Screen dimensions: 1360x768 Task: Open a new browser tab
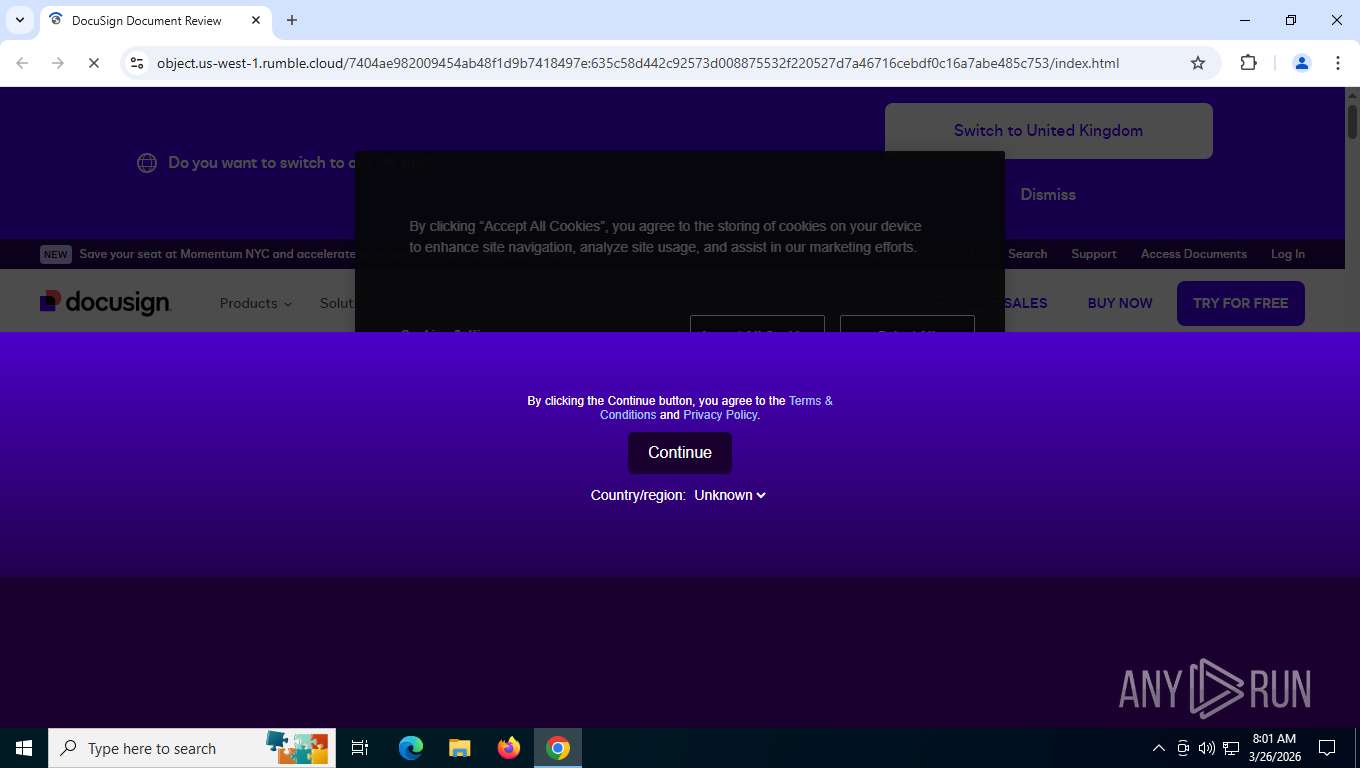[291, 20]
